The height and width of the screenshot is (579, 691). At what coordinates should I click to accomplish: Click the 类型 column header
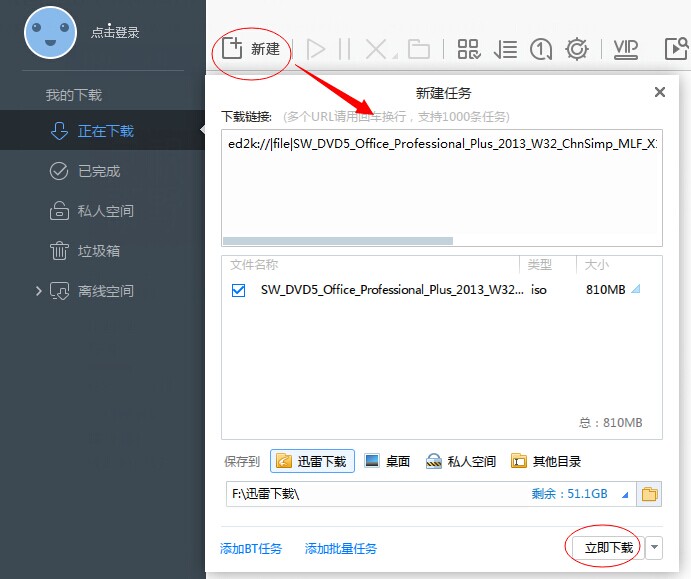(539, 265)
